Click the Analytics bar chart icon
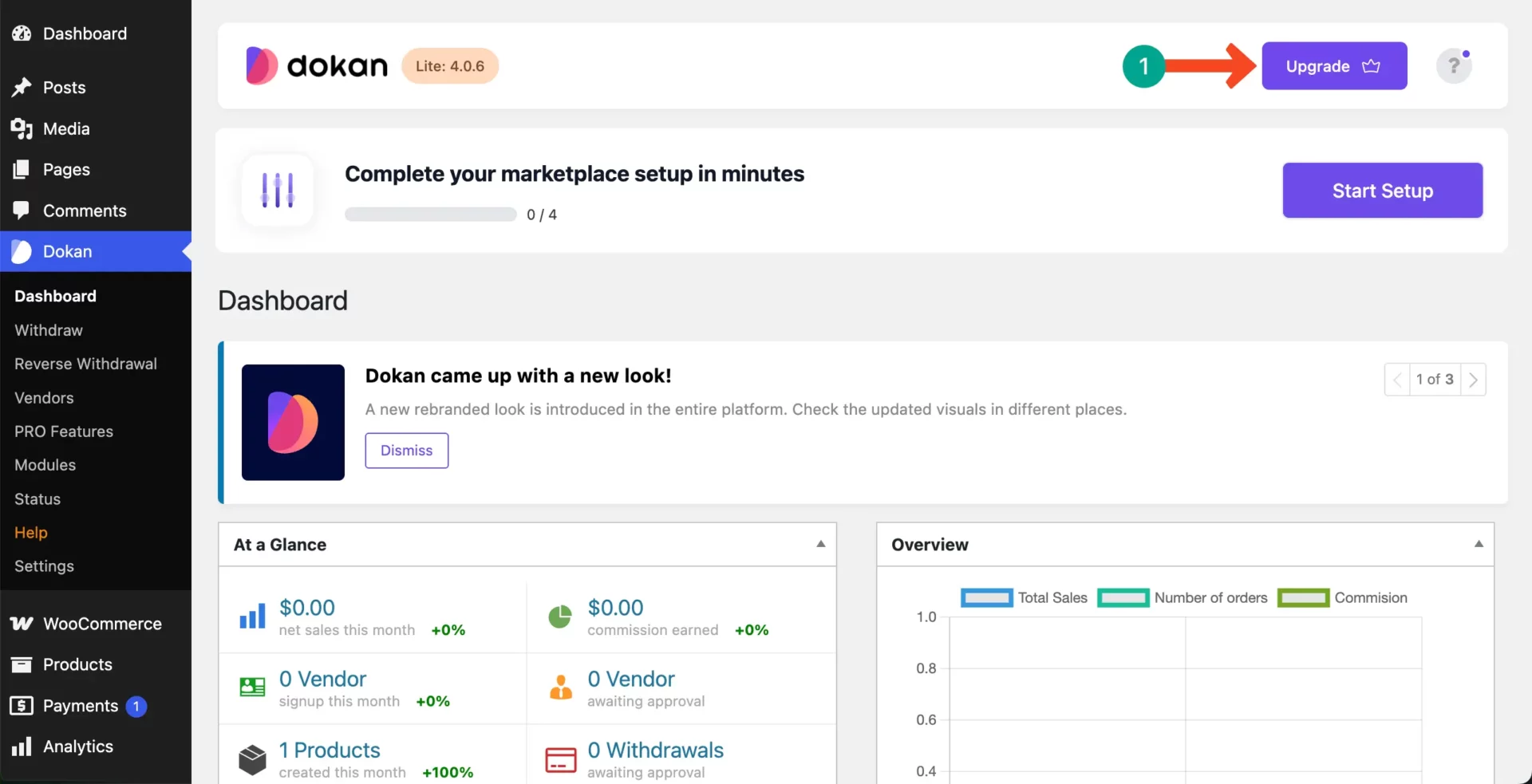Viewport: 1532px width, 784px height. (x=22, y=747)
